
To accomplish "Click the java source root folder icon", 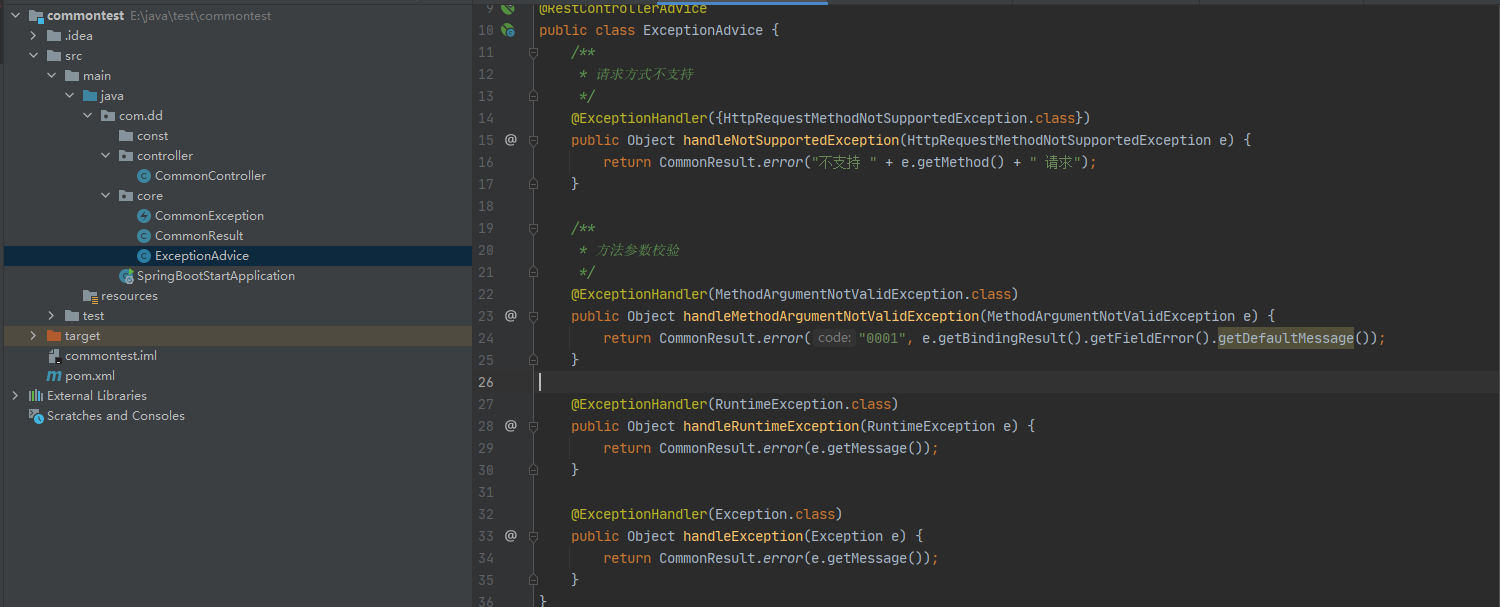I will click(90, 96).
